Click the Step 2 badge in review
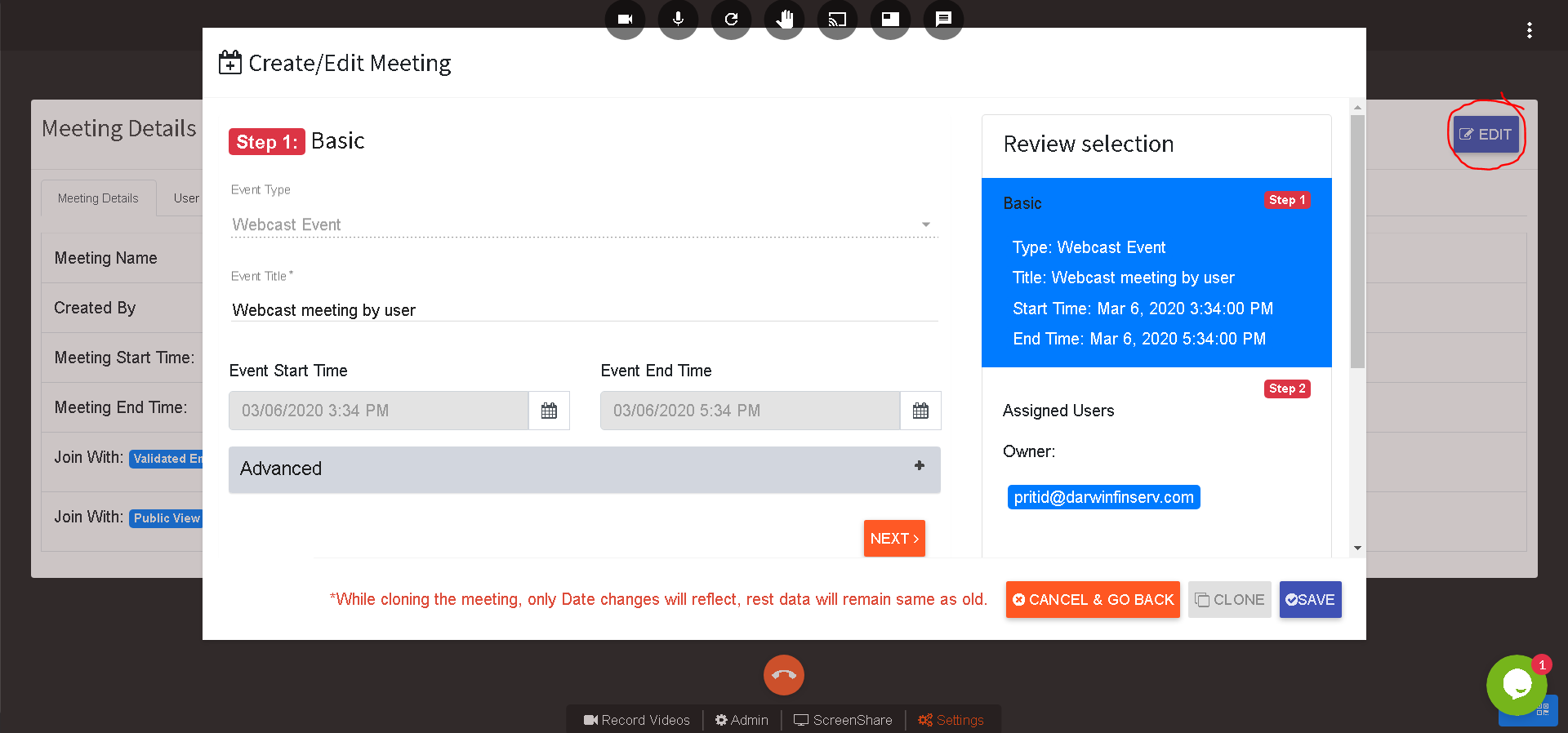1568x733 pixels. click(1287, 389)
